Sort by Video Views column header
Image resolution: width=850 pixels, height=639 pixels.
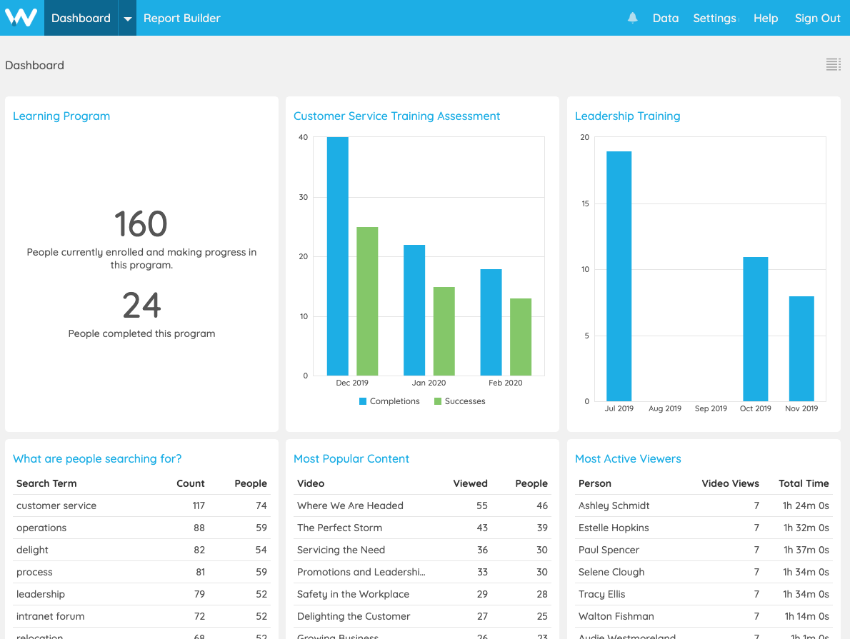[x=730, y=483]
